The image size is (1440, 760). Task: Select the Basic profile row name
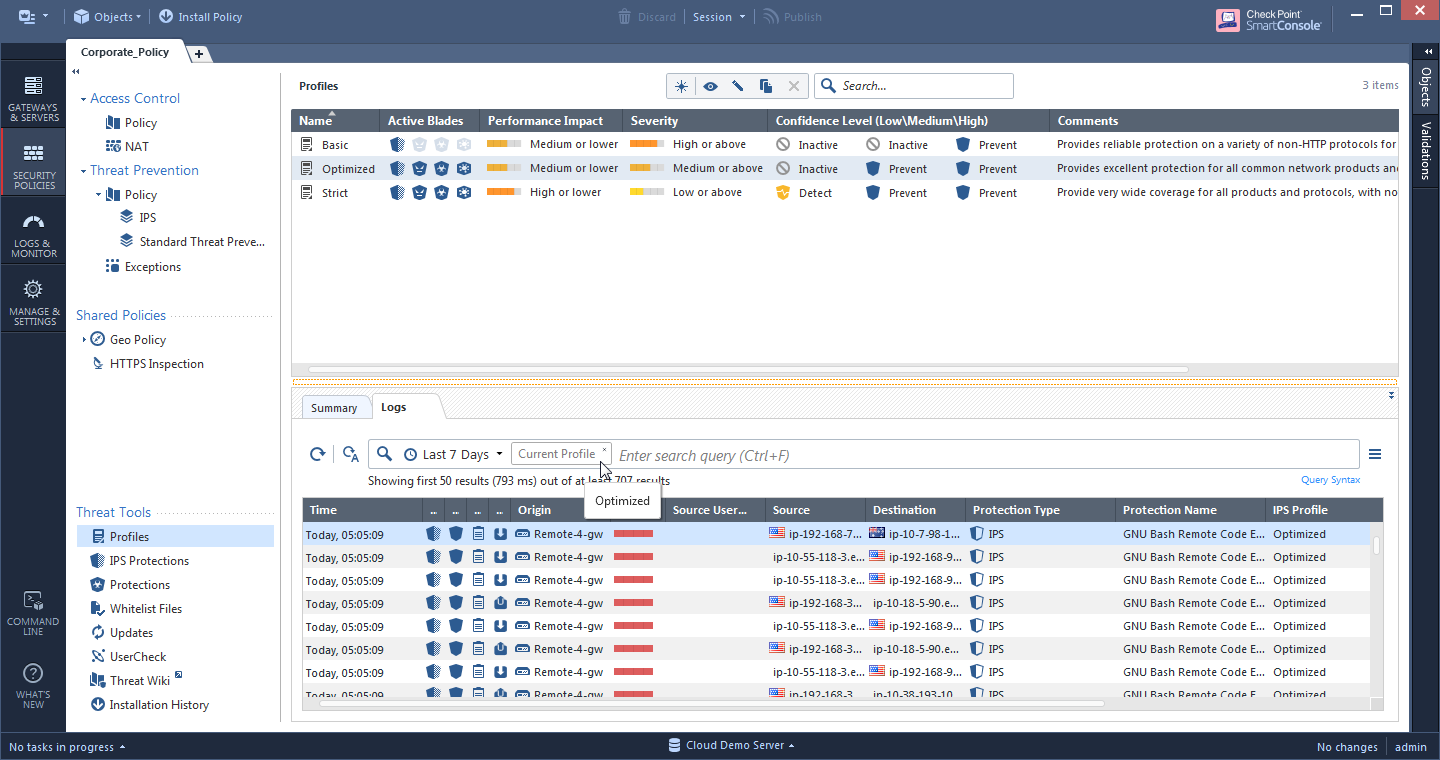click(x=335, y=145)
